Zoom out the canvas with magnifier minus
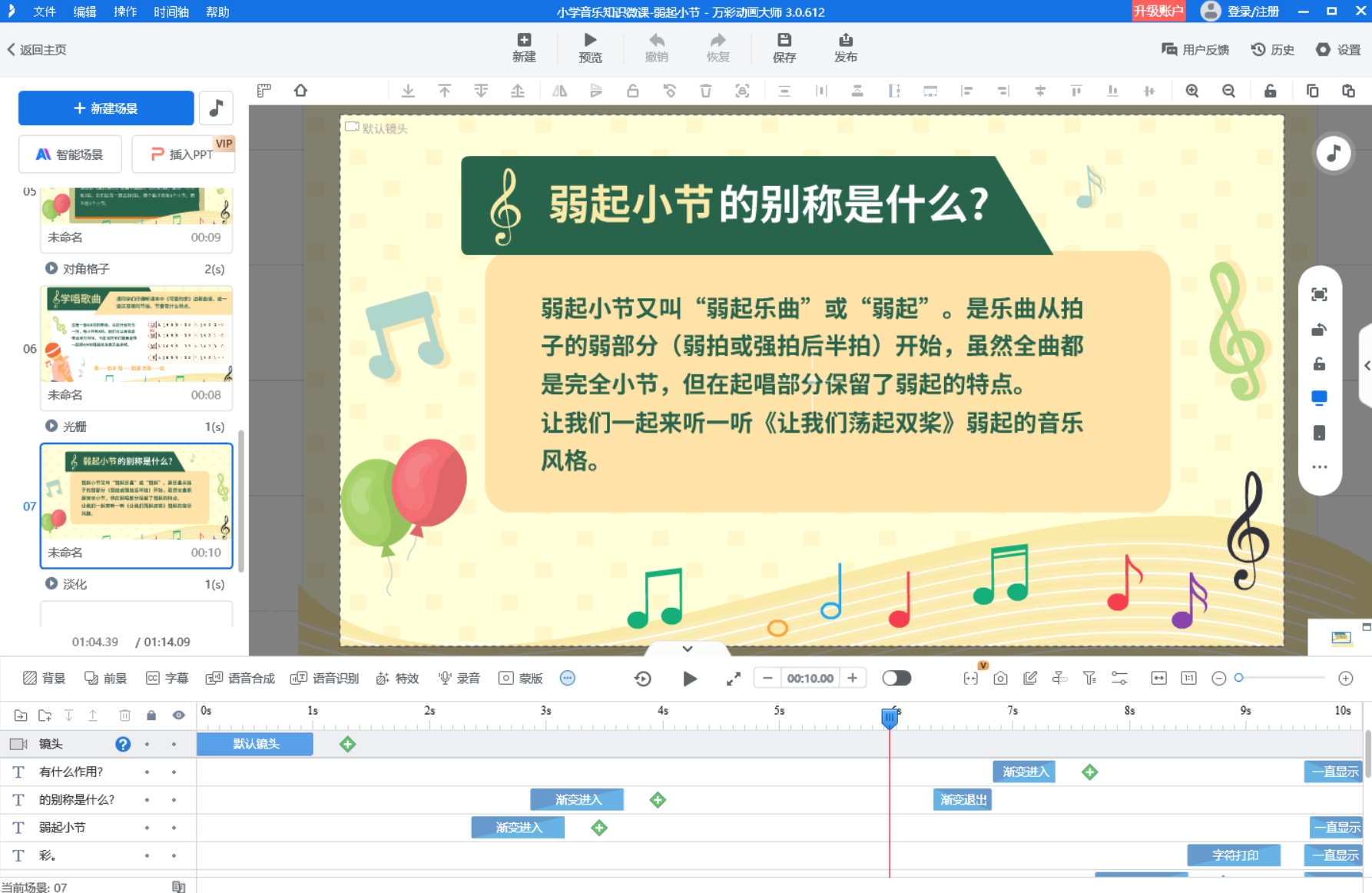Screen dimensions: 1372x893 1228,91
